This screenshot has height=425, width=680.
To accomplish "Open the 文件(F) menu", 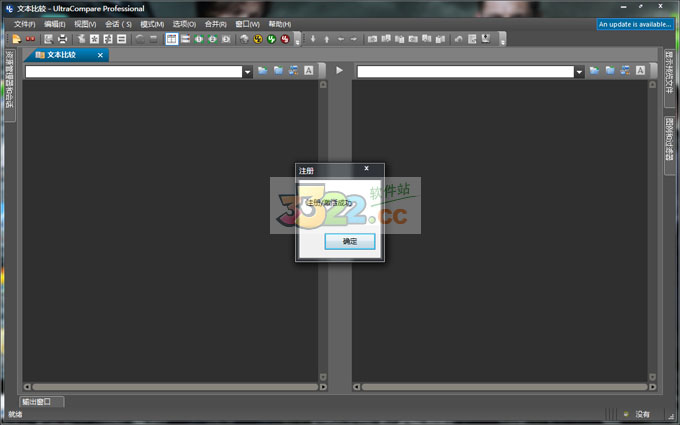I will 25,24.
